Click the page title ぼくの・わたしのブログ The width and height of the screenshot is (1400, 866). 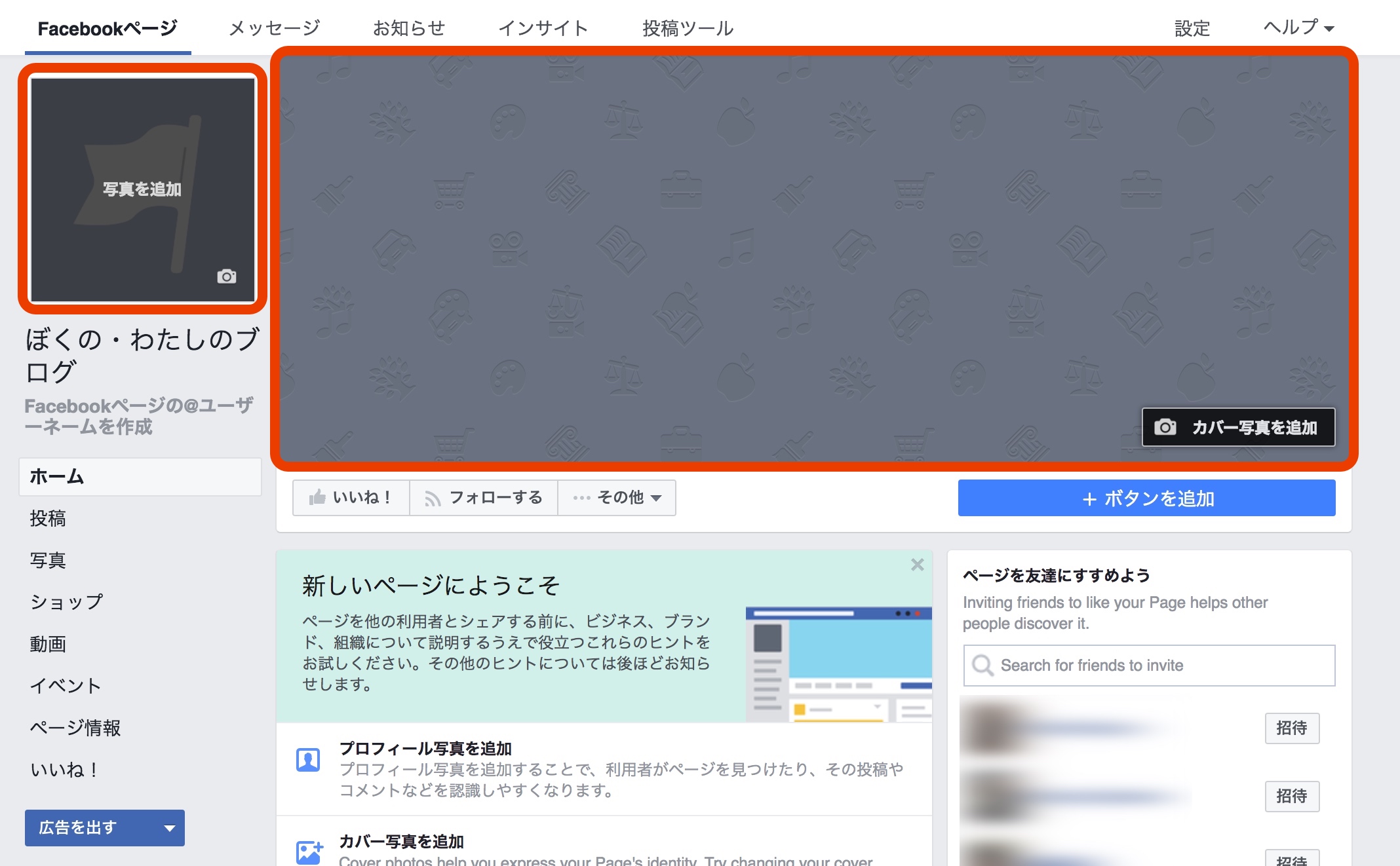click(x=142, y=355)
